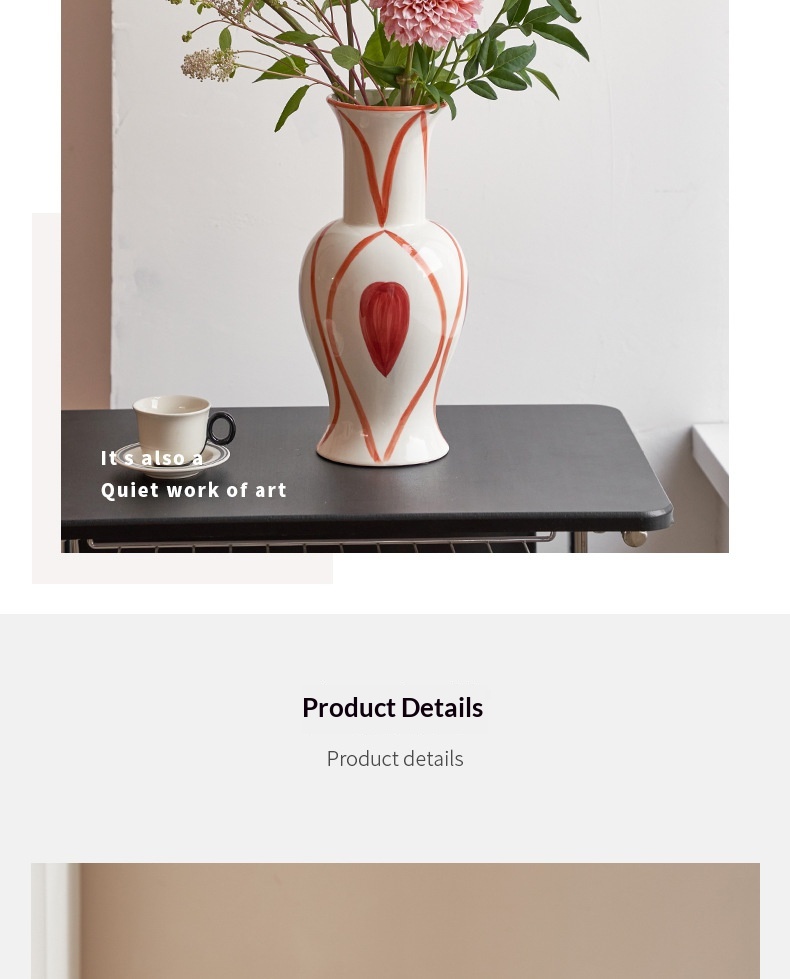Open the ceramic vase product photo
Viewport: 790px width, 979px height.
[x=395, y=276]
